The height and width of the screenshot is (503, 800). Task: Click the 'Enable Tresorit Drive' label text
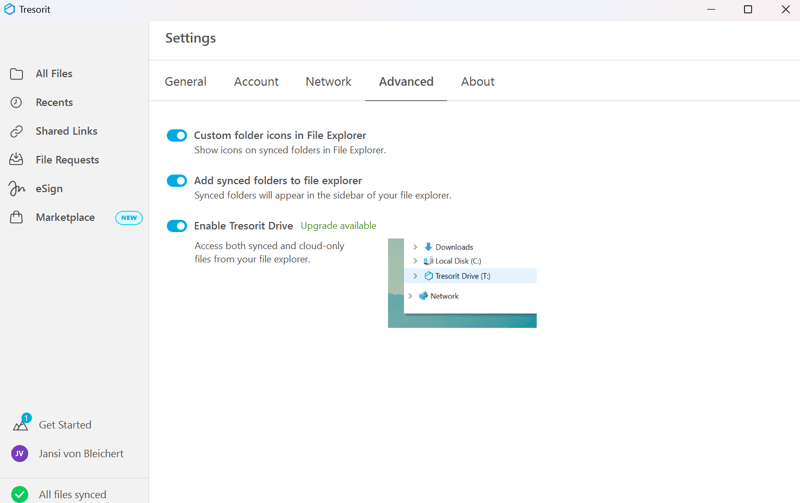(x=243, y=225)
